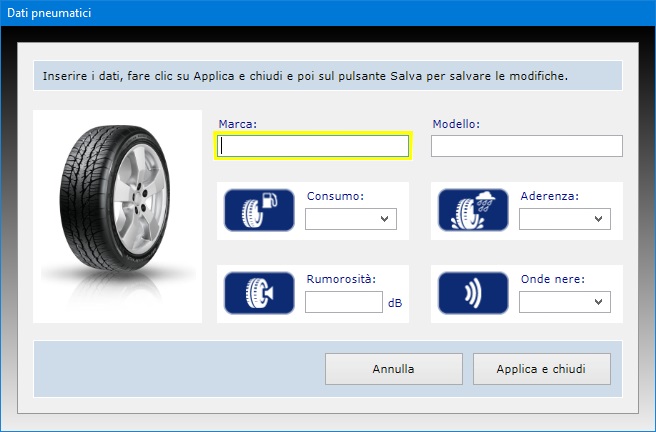Click the Consumo label text
Image resolution: width=656 pixels, height=432 pixels.
[x=334, y=196]
